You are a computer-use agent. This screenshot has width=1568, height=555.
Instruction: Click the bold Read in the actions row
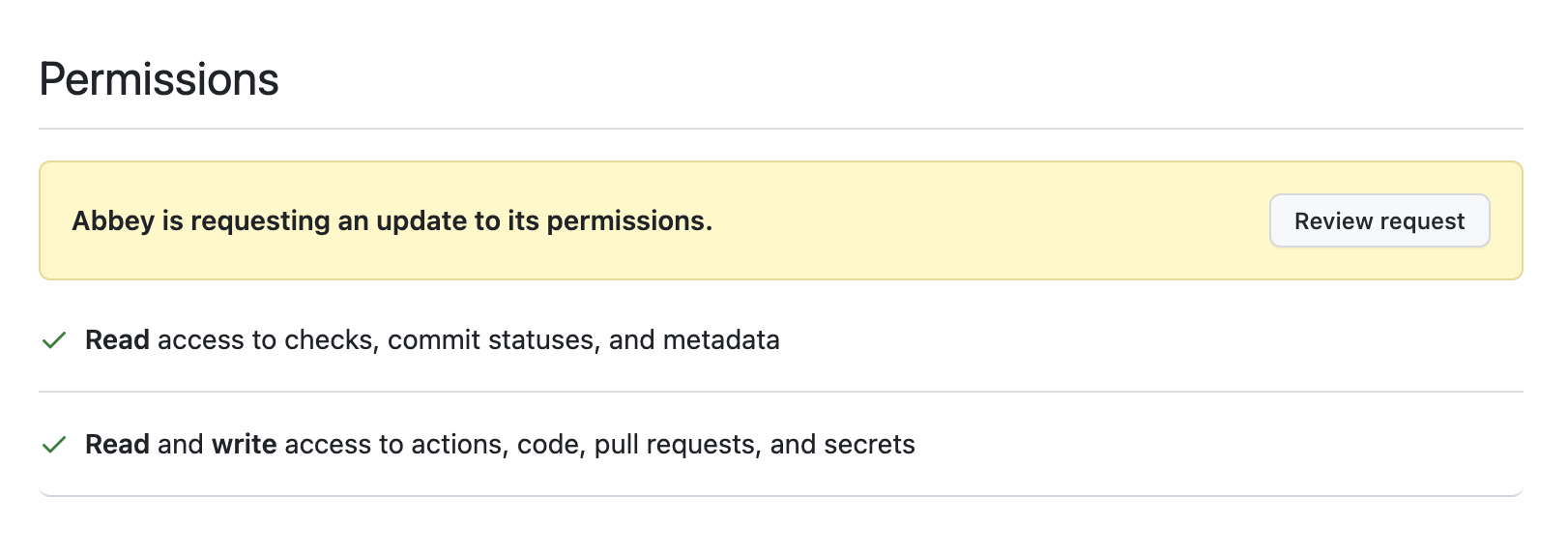tap(117, 445)
